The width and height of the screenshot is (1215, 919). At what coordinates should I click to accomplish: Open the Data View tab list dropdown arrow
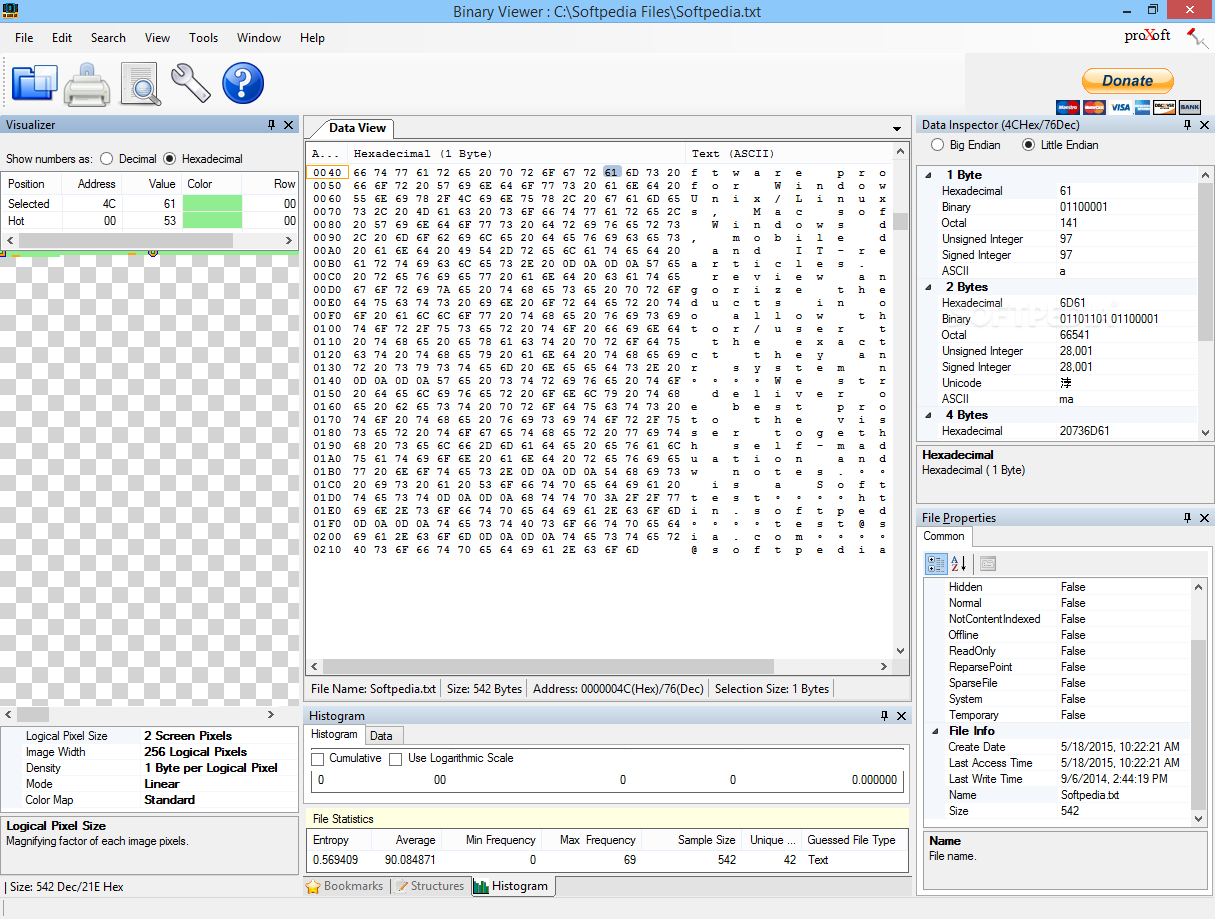pos(897,129)
